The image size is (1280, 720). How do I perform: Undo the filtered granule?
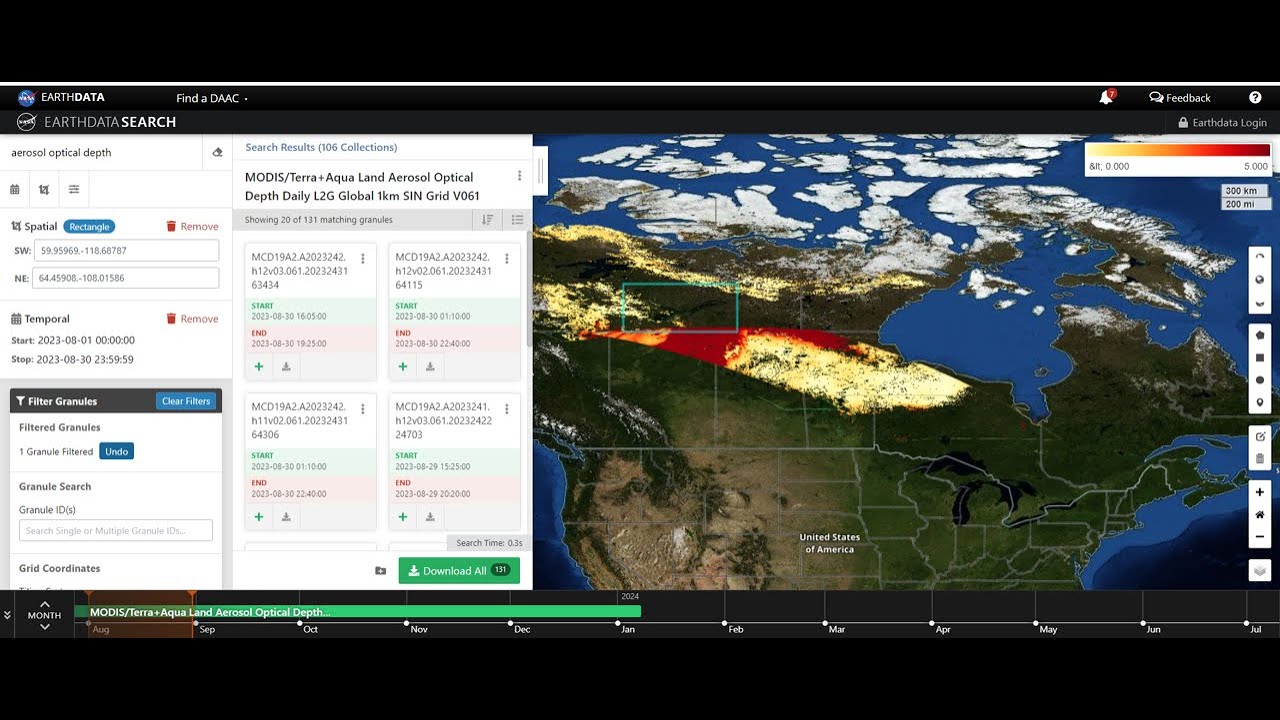[x=117, y=452]
